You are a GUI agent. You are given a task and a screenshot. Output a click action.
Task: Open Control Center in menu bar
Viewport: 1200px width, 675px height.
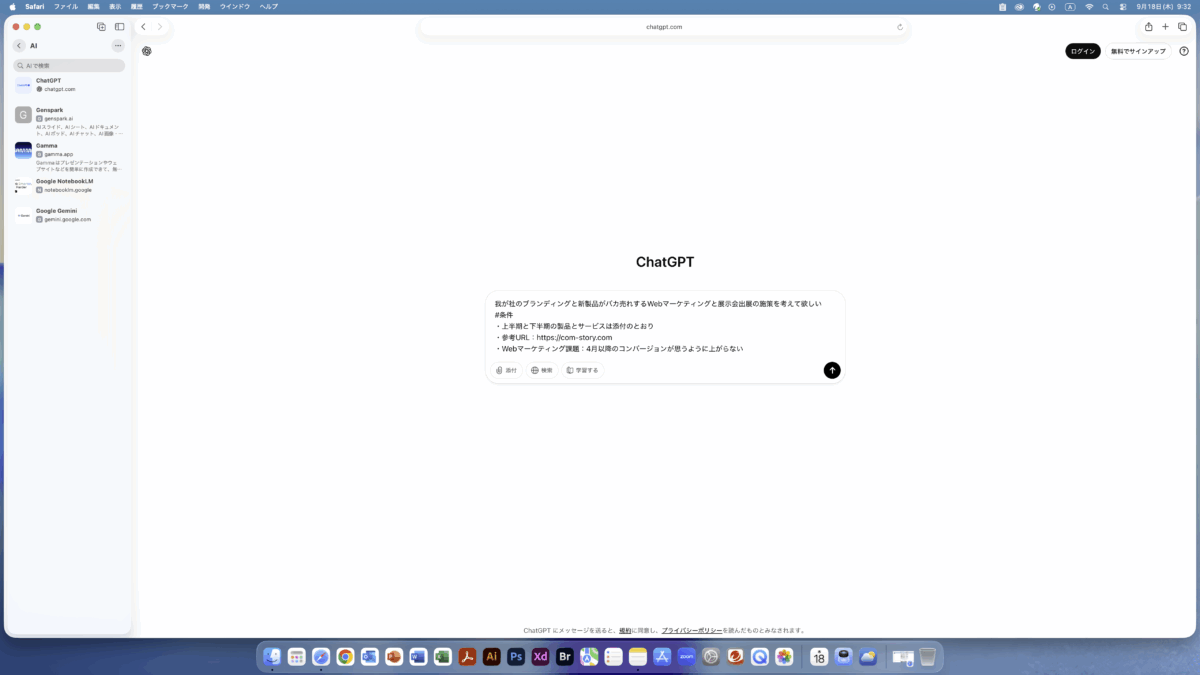click(x=1123, y=6)
